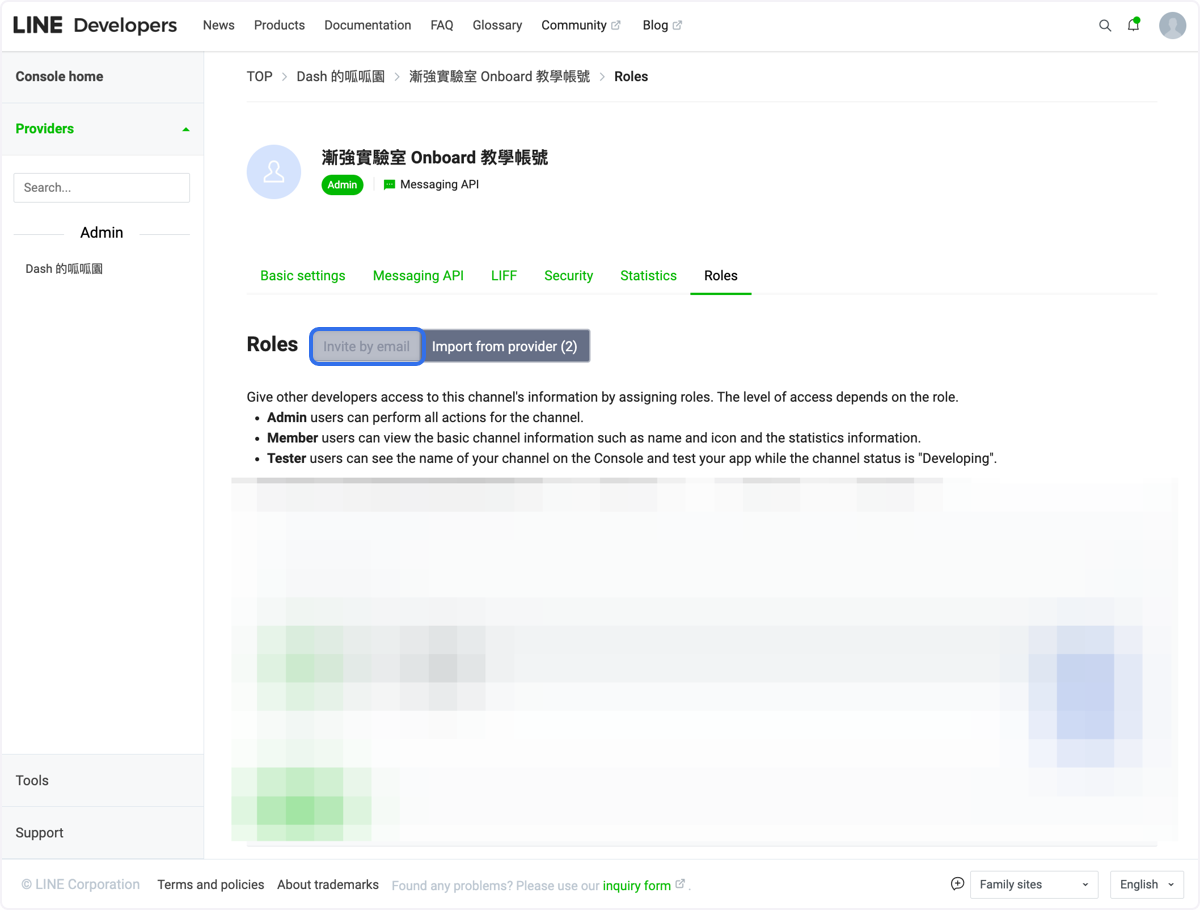Click the Invite by email button
Screen dimensions: 1200x910
click(x=366, y=346)
